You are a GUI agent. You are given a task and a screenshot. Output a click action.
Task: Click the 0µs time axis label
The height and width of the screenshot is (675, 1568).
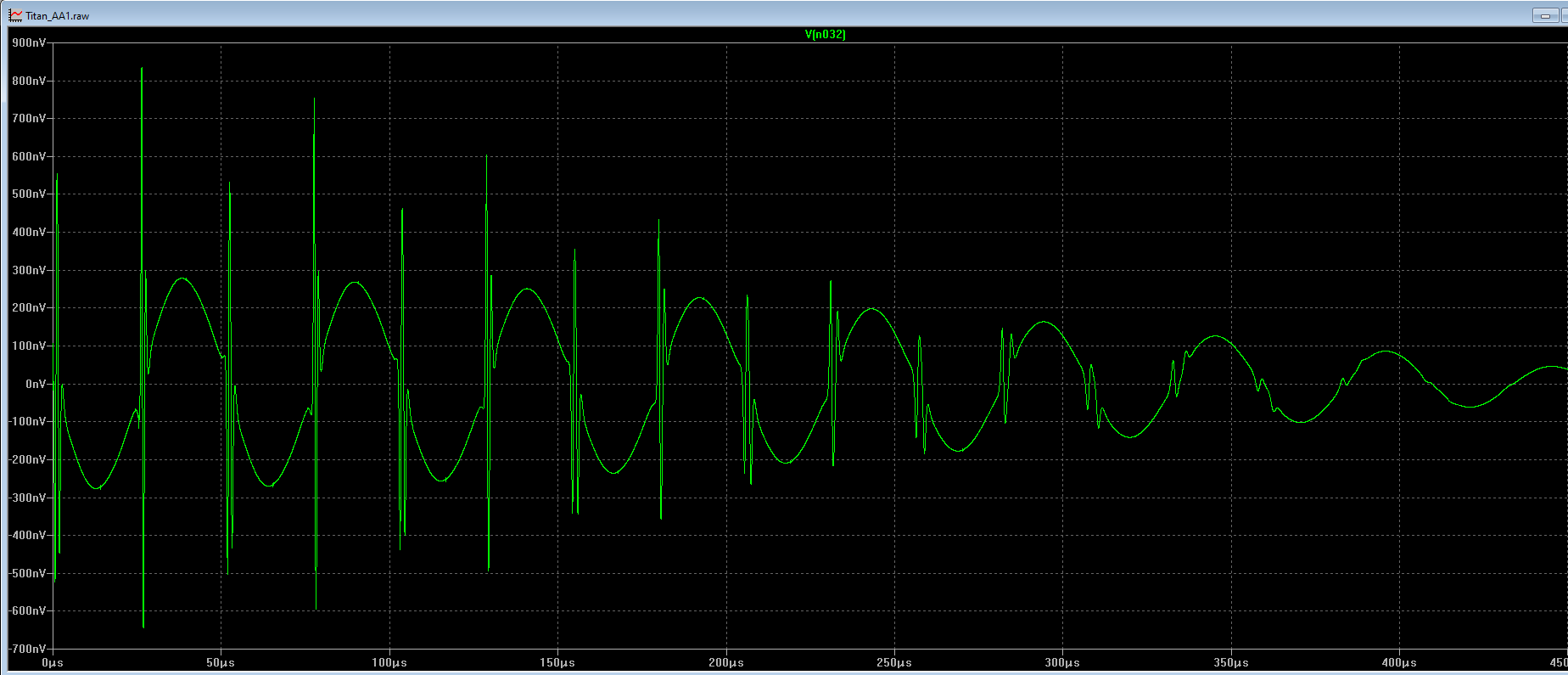53,662
